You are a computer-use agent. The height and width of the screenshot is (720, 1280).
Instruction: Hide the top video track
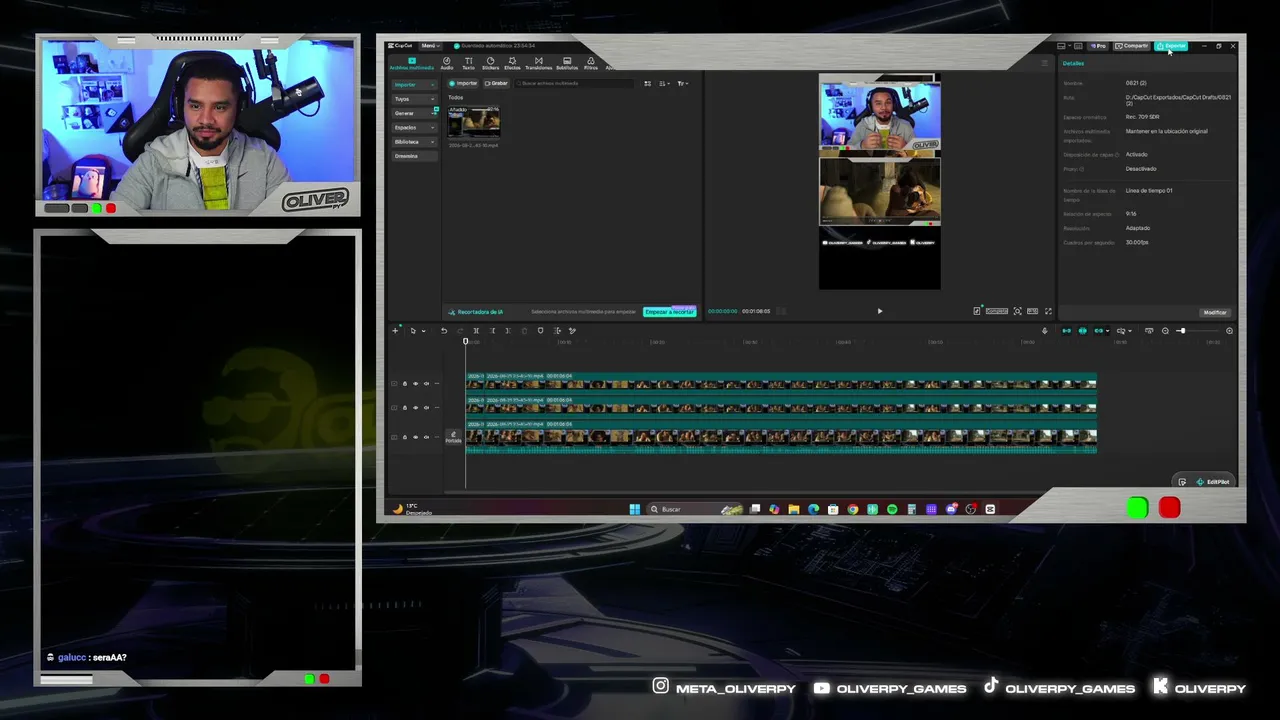(x=416, y=383)
